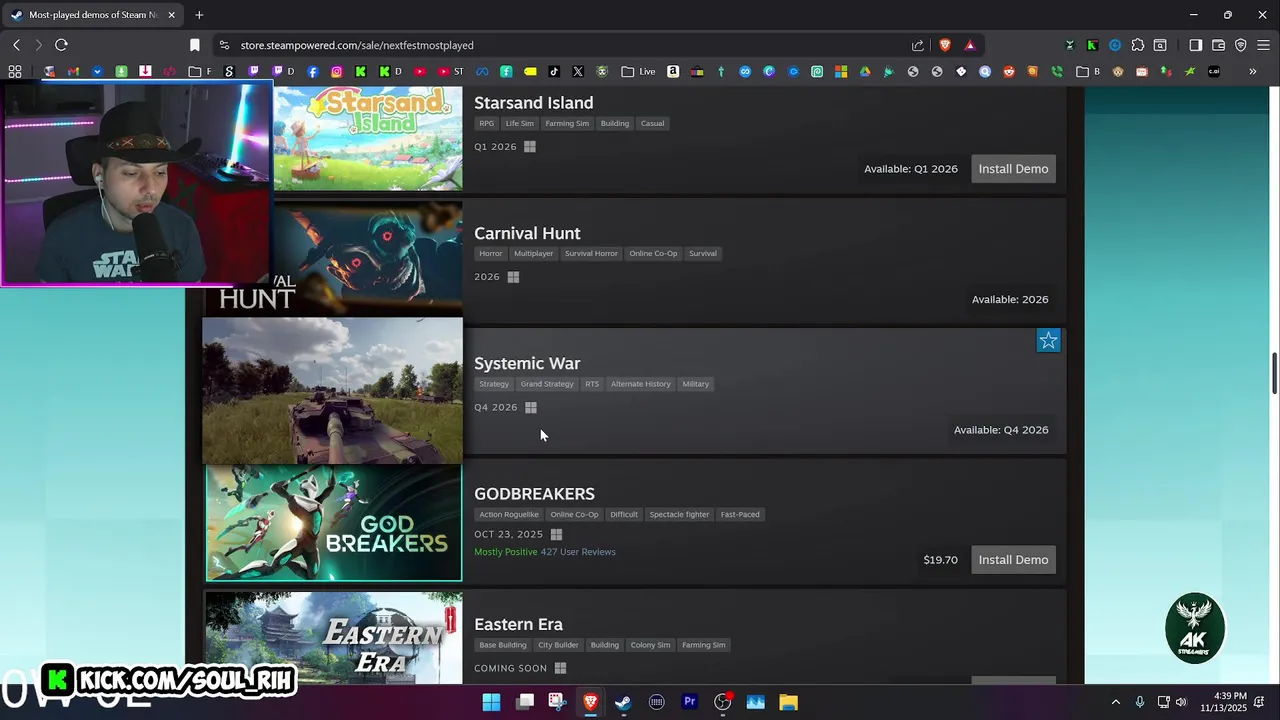
Task: Open Adobe Premiere Pro from taskbar
Action: click(x=689, y=702)
